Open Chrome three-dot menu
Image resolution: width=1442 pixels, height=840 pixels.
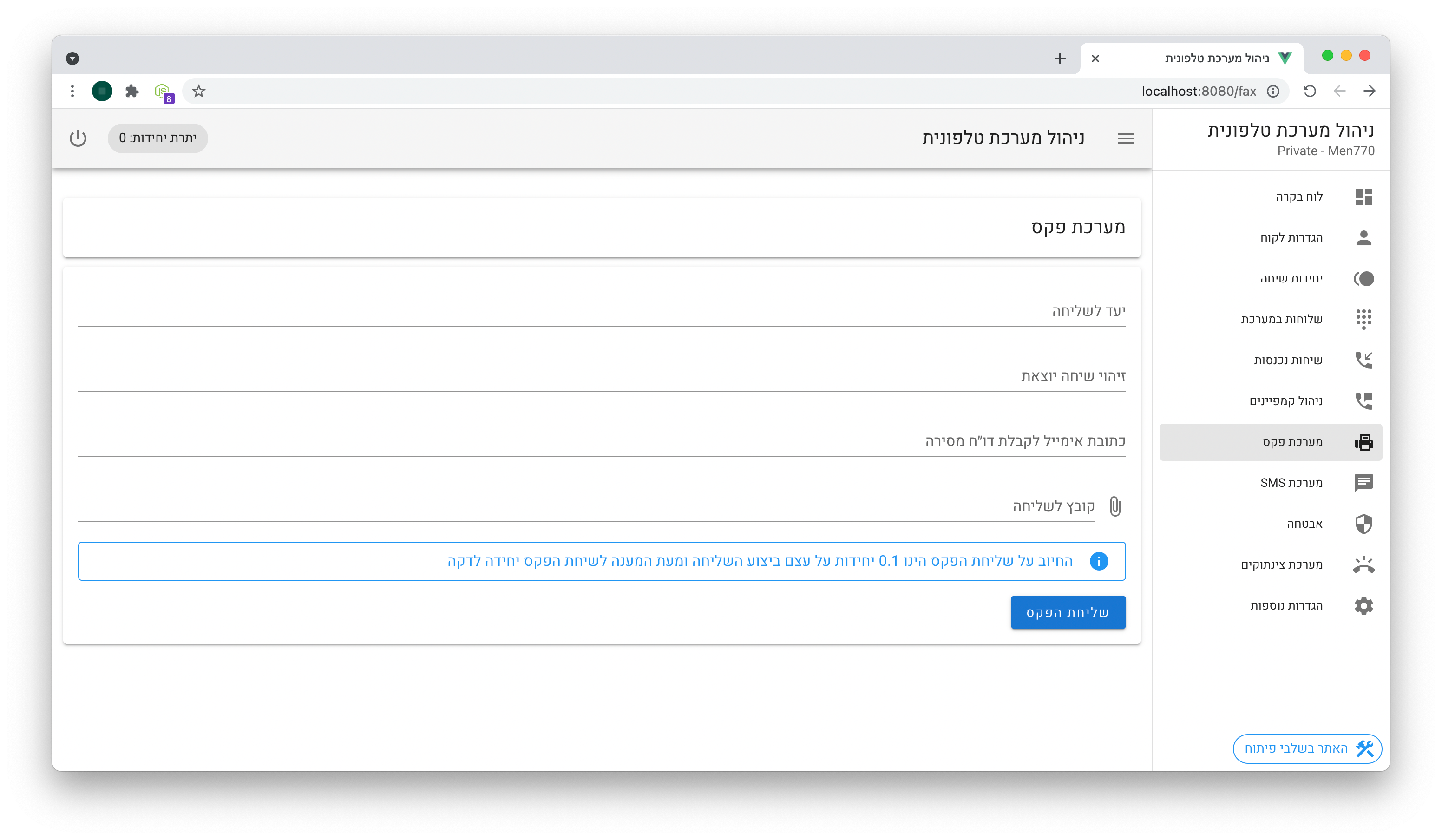(x=72, y=91)
